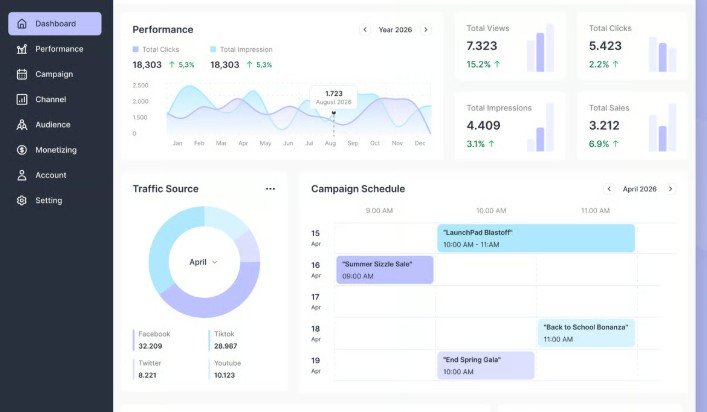Click the Monetizing dollar icon
The height and width of the screenshot is (412, 707).
pos(22,150)
